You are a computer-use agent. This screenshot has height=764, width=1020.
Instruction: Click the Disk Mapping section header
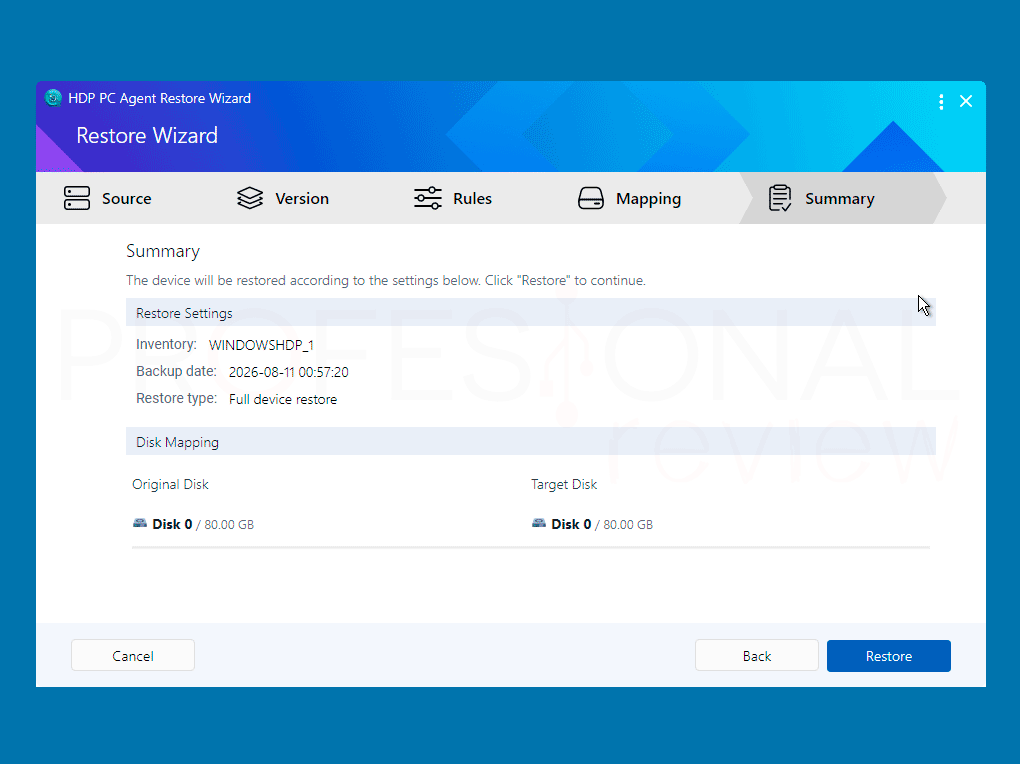[x=531, y=442]
